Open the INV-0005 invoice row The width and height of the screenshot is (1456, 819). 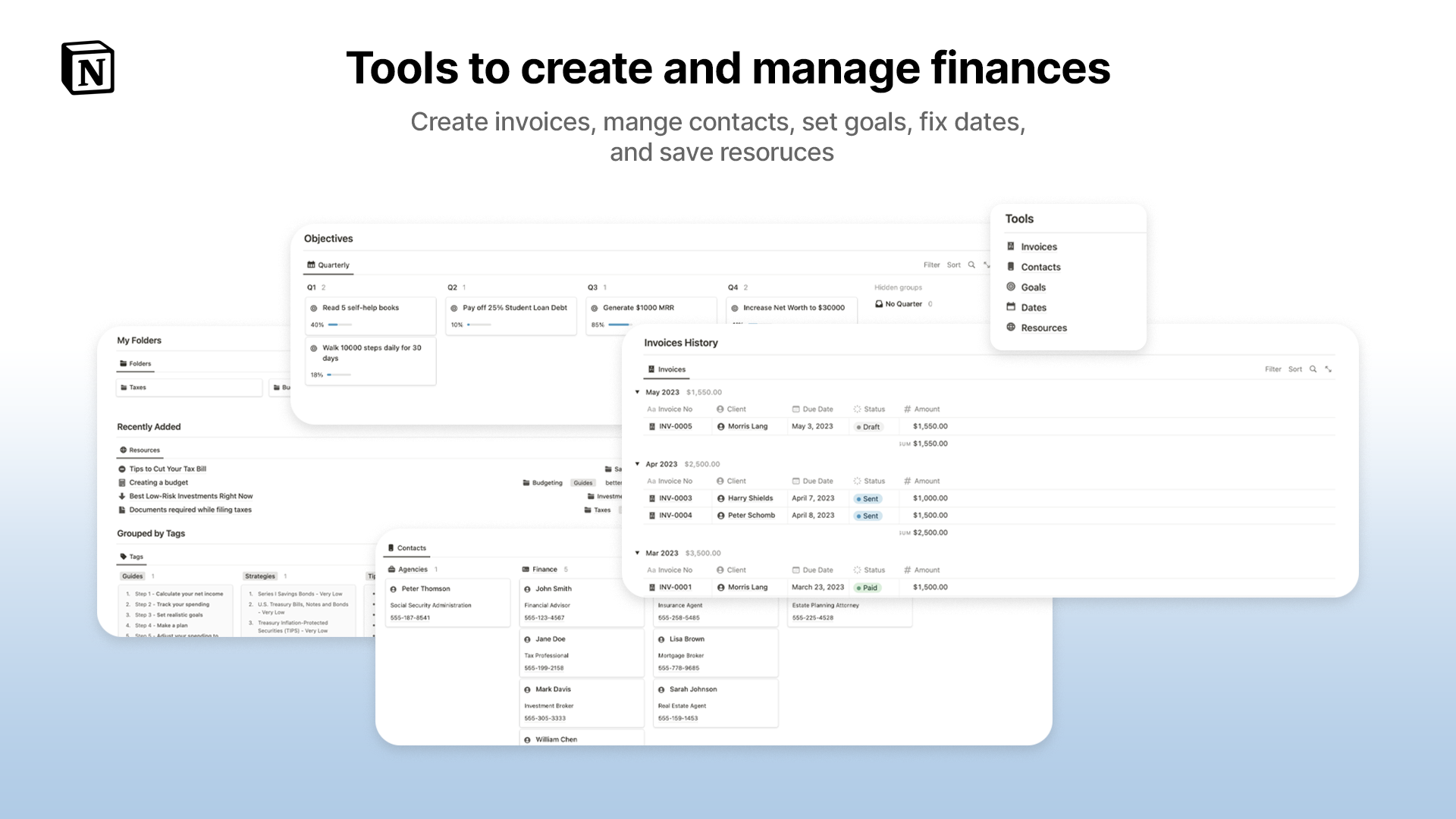[675, 426]
